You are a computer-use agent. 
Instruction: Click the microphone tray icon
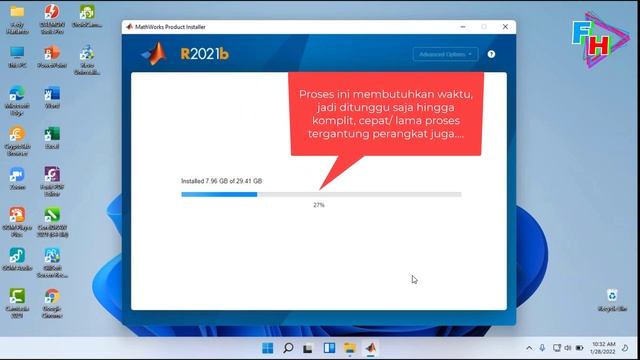542,348
